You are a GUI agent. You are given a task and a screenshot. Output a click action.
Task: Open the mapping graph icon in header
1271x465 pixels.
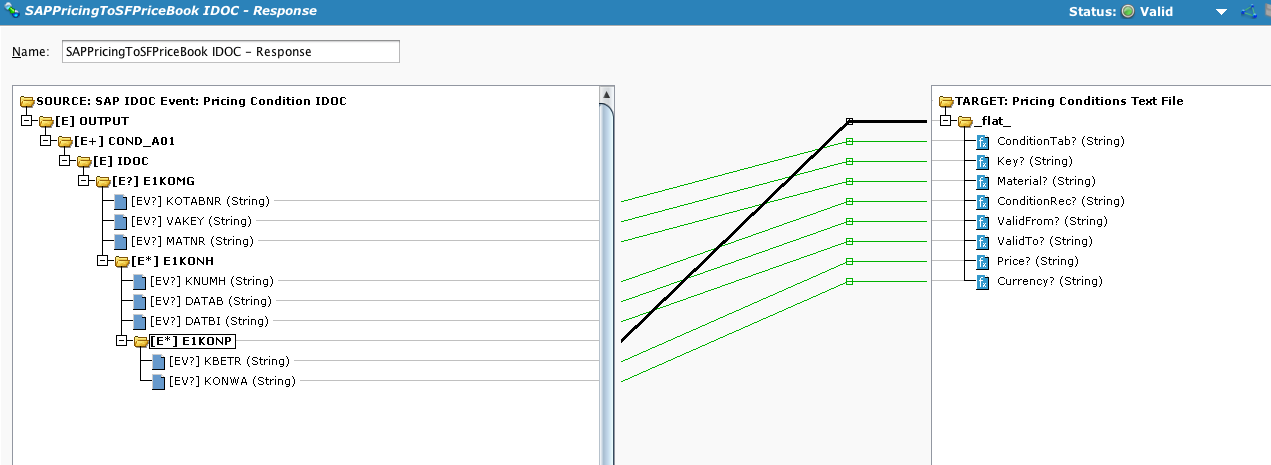click(x=1248, y=12)
